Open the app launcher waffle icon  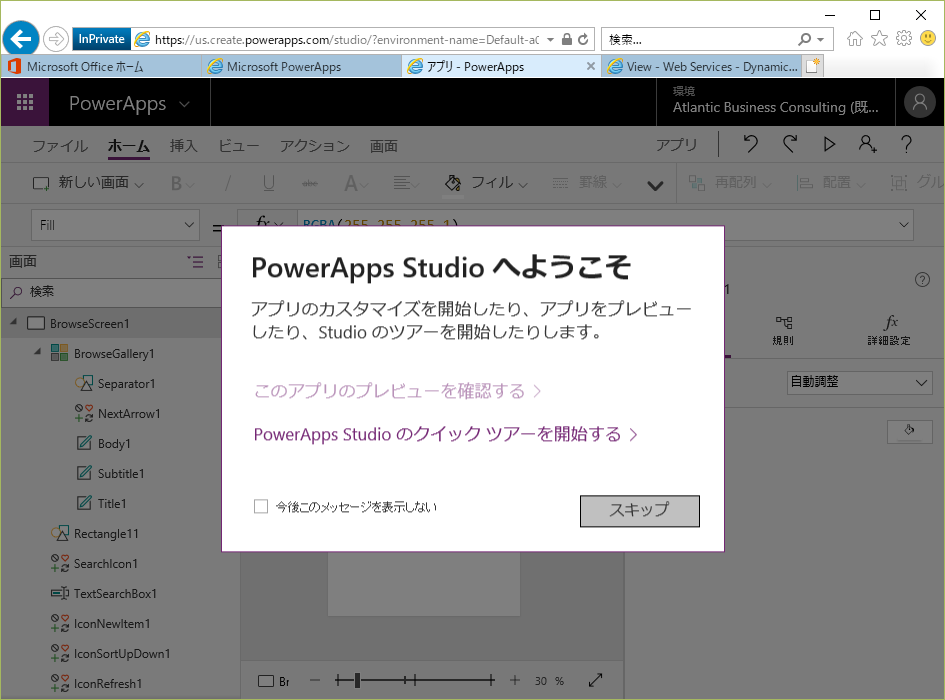pos(25,102)
